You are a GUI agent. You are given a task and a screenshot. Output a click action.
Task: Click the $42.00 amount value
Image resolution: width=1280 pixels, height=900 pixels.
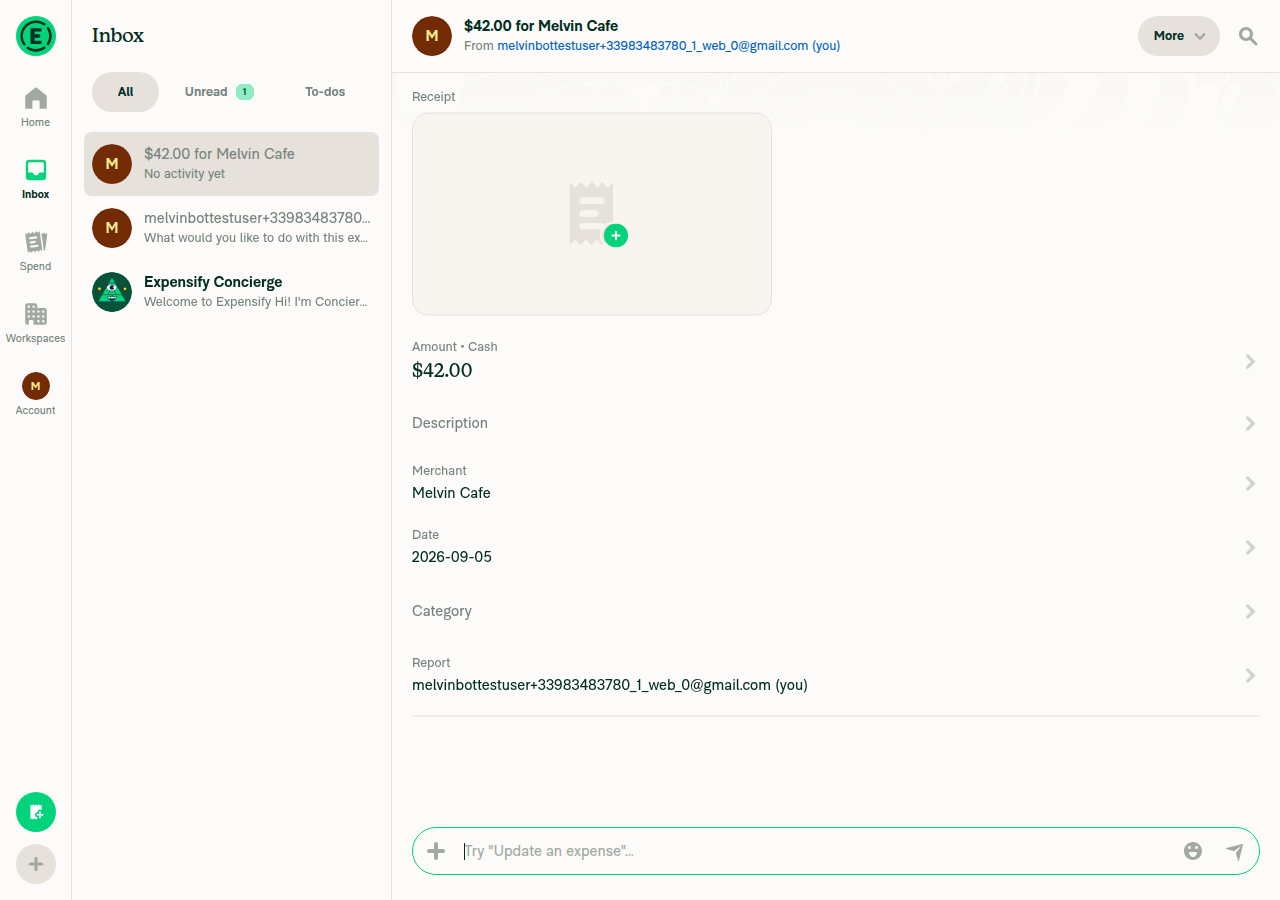click(442, 370)
